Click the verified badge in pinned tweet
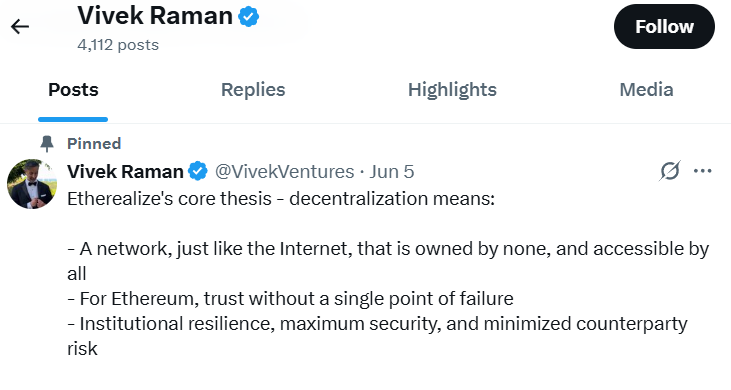 (x=198, y=171)
